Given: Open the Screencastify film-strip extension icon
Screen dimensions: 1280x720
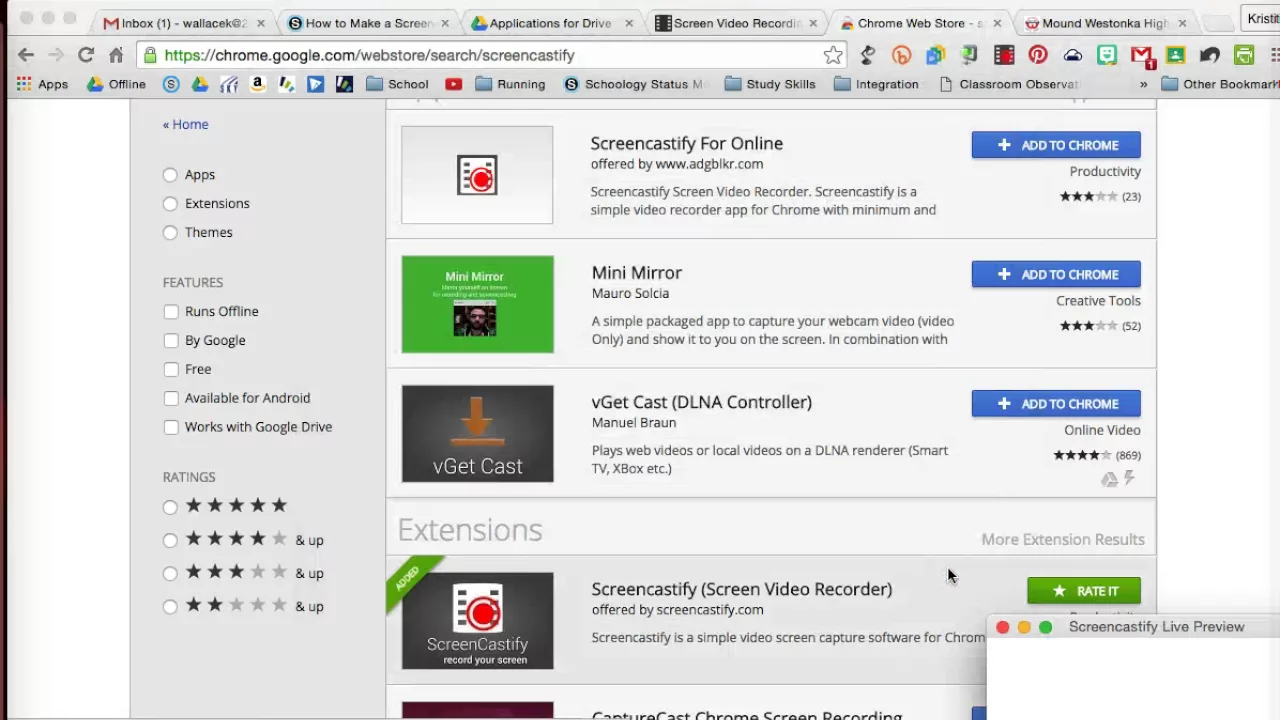Looking at the screenshot, I should click(1004, 55).
